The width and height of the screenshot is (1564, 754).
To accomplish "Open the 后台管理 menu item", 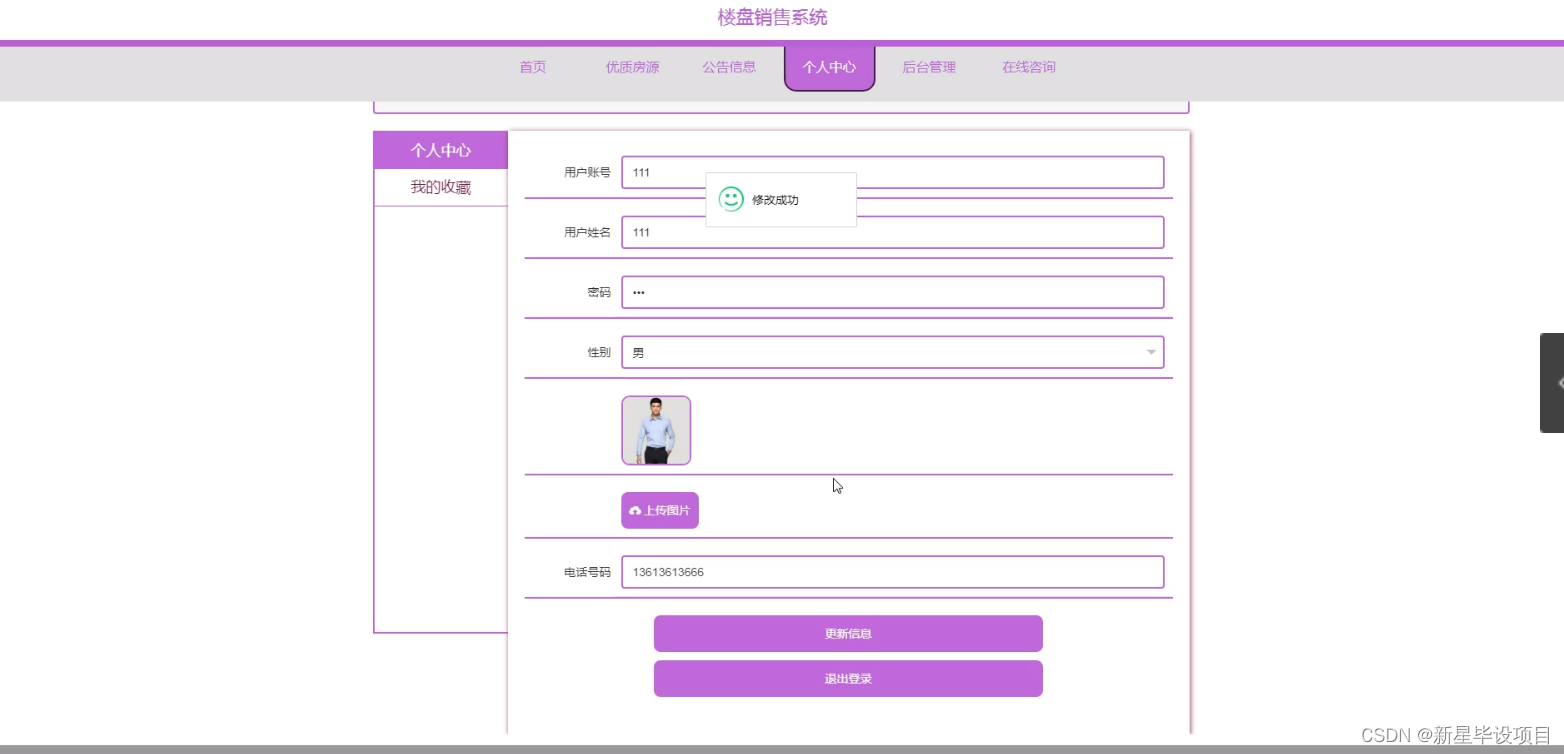I will pyautogui.click(x=928, y=67).
